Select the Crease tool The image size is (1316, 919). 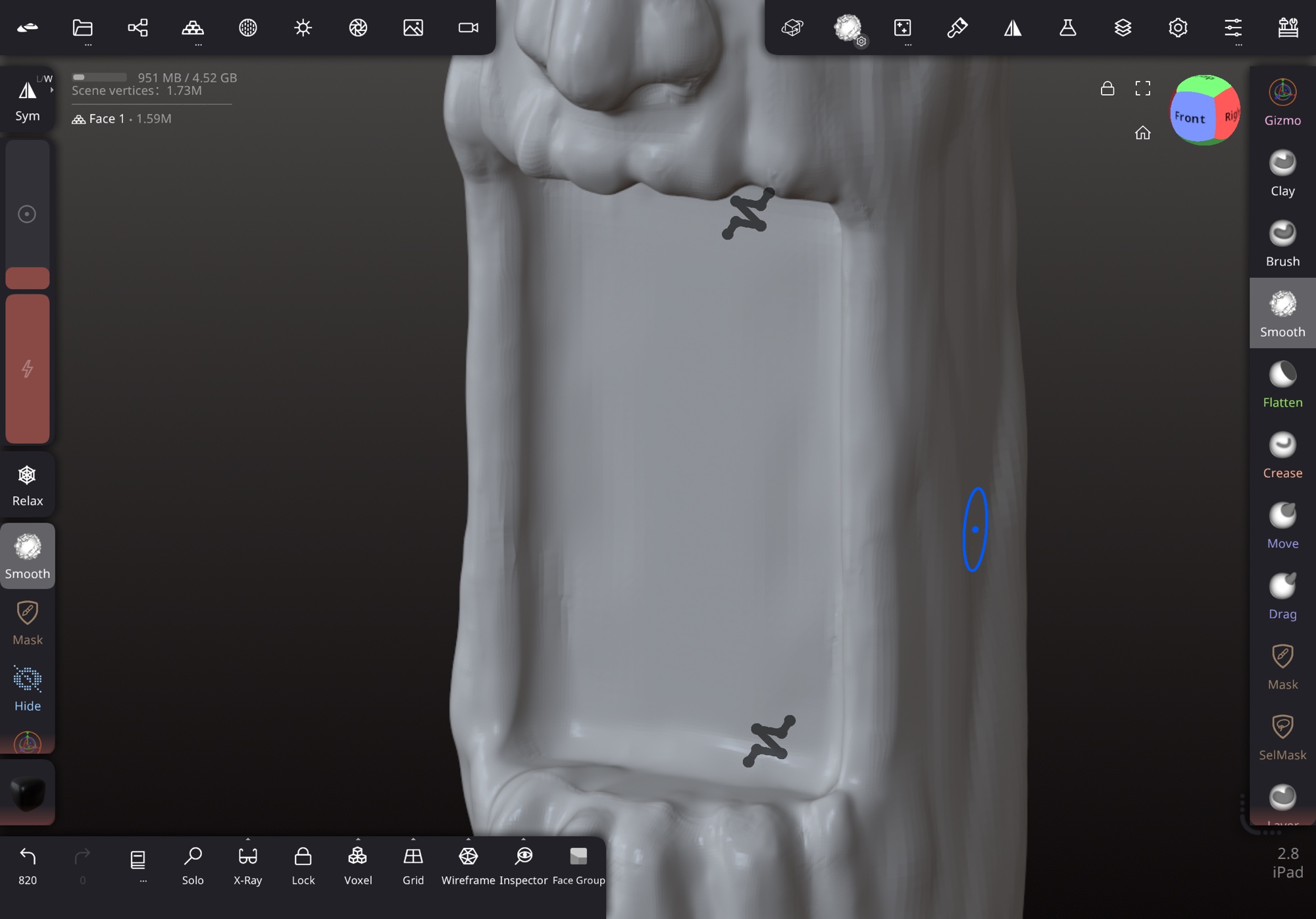[x=1282, y=456]
